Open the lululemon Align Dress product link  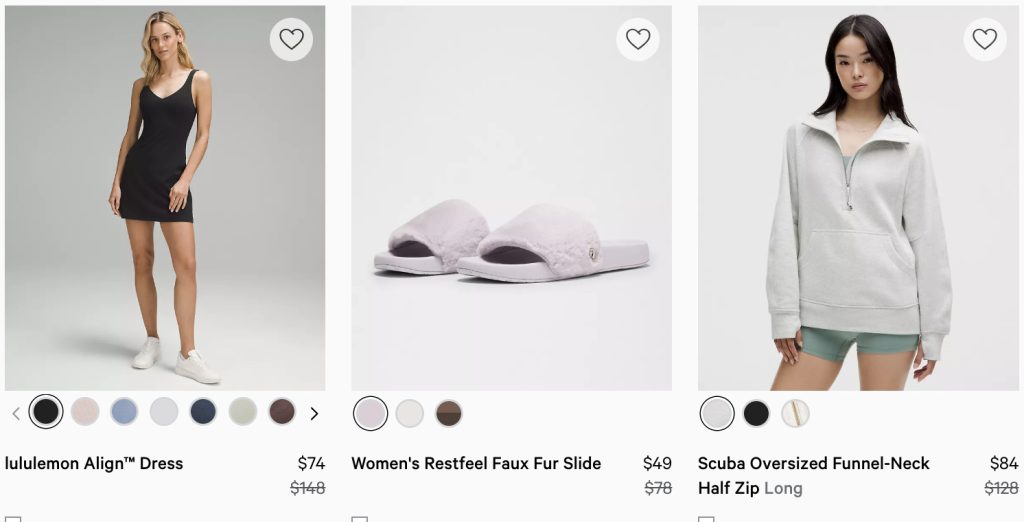[94, 463]
